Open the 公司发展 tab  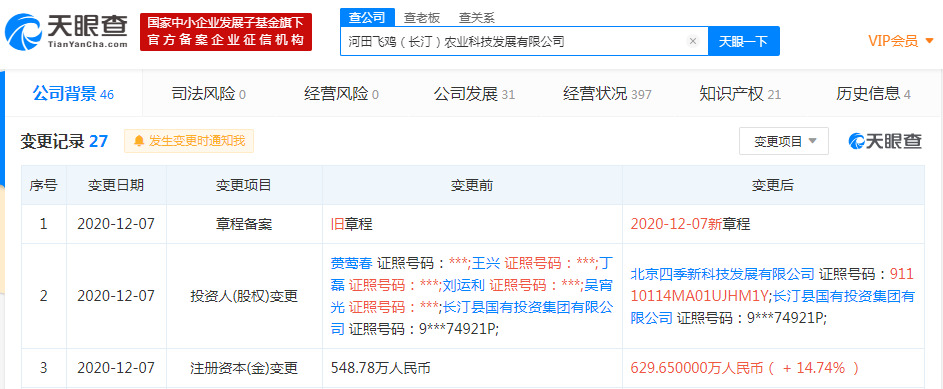point(474,94)
